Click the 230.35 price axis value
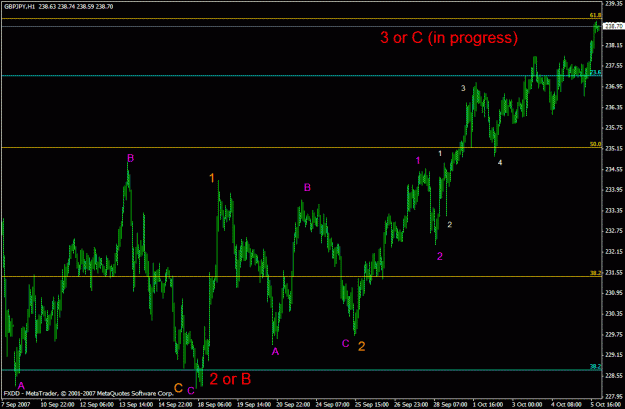Image resolution: width=625 pixels, height=409 pixels. click(614, 314)
